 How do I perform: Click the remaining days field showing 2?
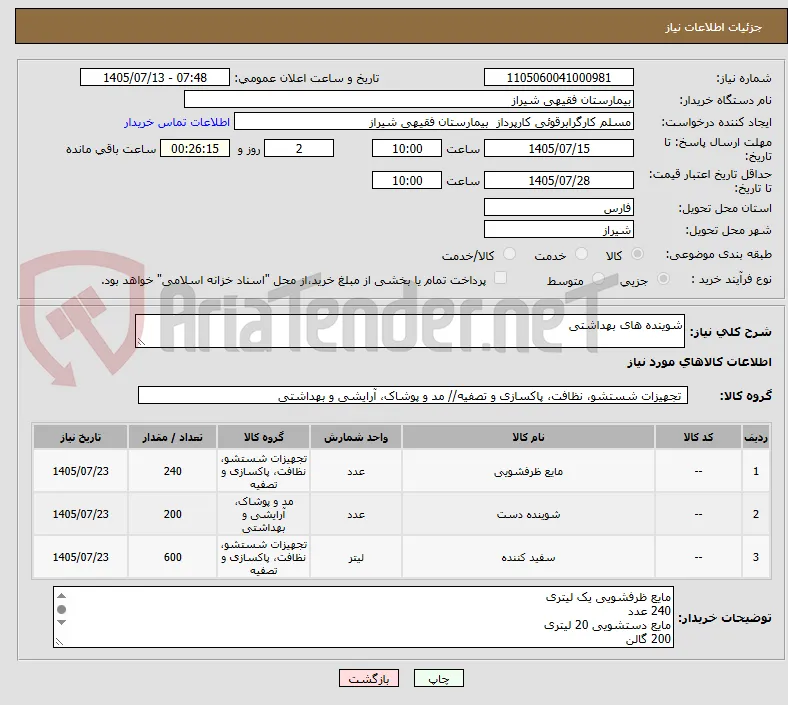[x=299, y=148]
